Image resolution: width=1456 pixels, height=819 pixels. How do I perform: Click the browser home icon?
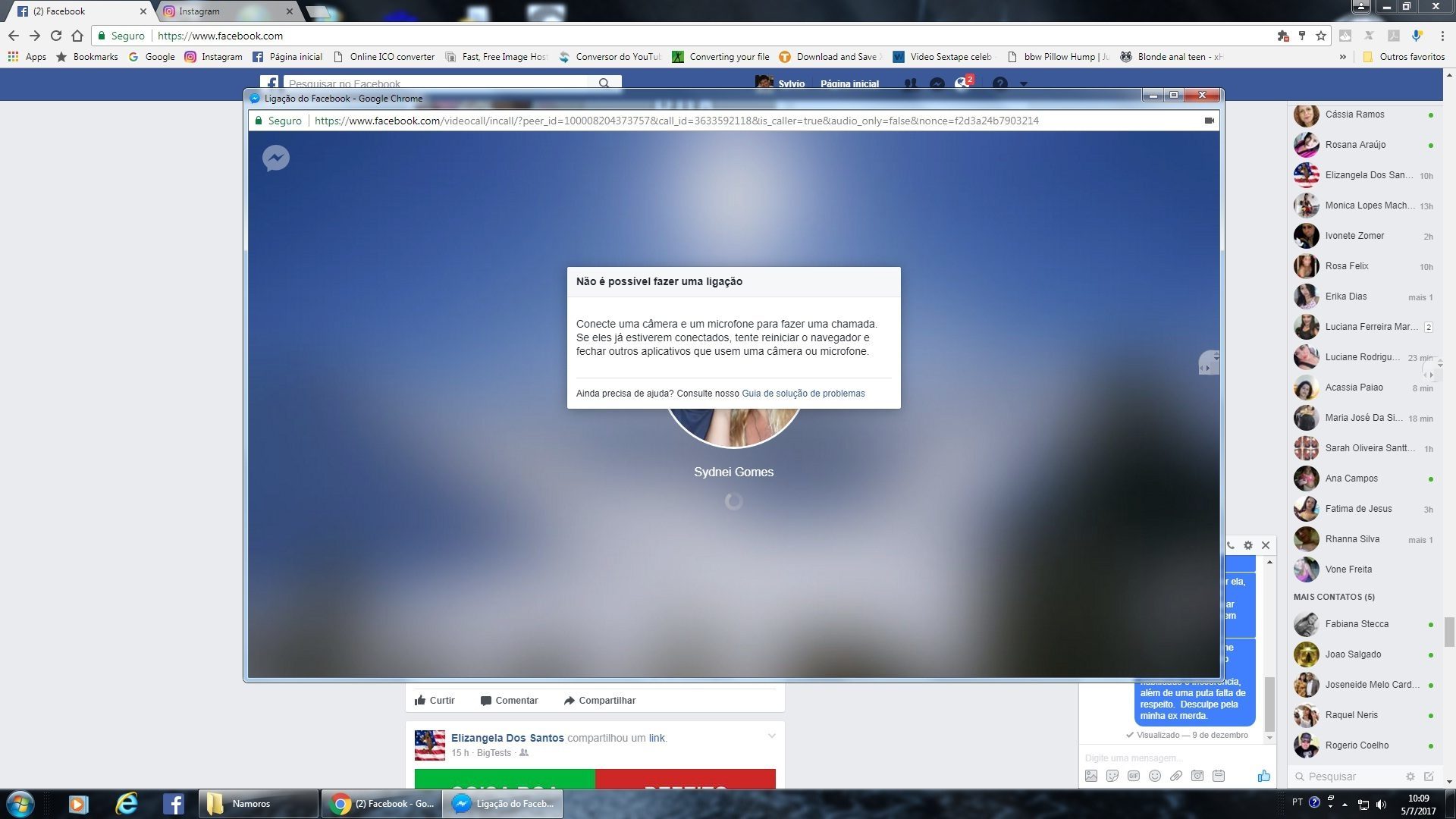coord(77,36)
